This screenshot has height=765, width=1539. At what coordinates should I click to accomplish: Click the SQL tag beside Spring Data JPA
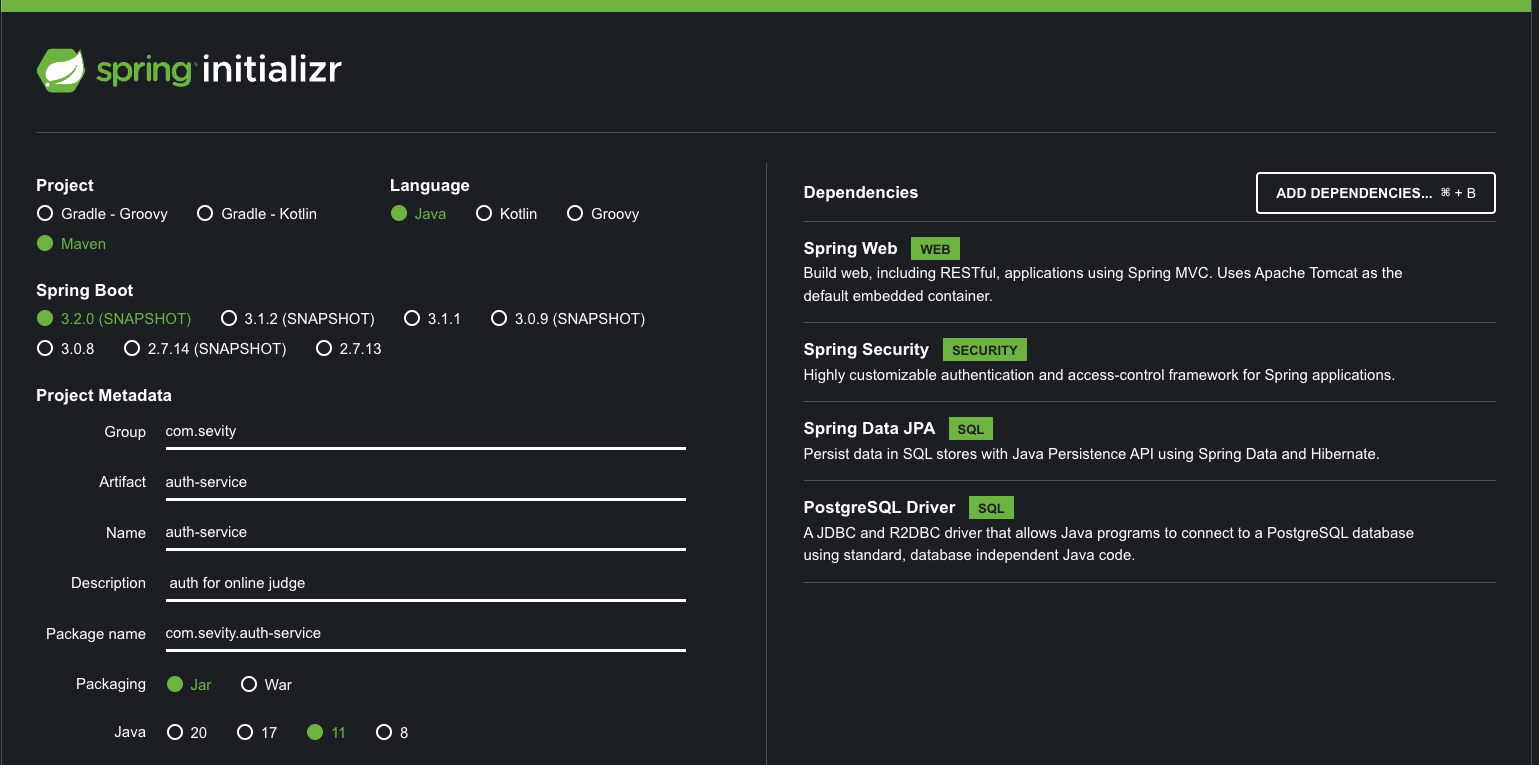970,429
